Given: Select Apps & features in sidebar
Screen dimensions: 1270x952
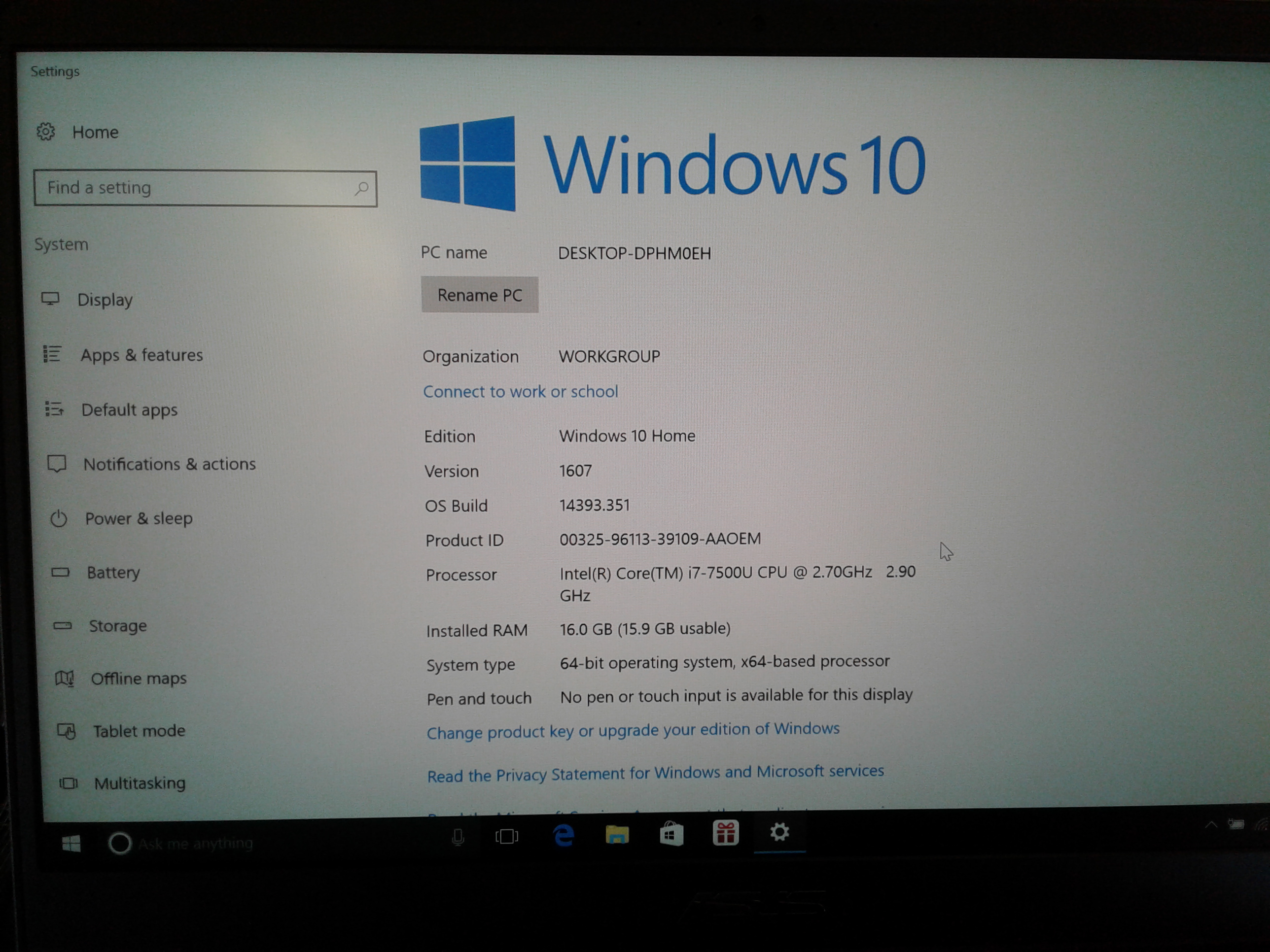Looking at the screenshot, I should (141, 355).
